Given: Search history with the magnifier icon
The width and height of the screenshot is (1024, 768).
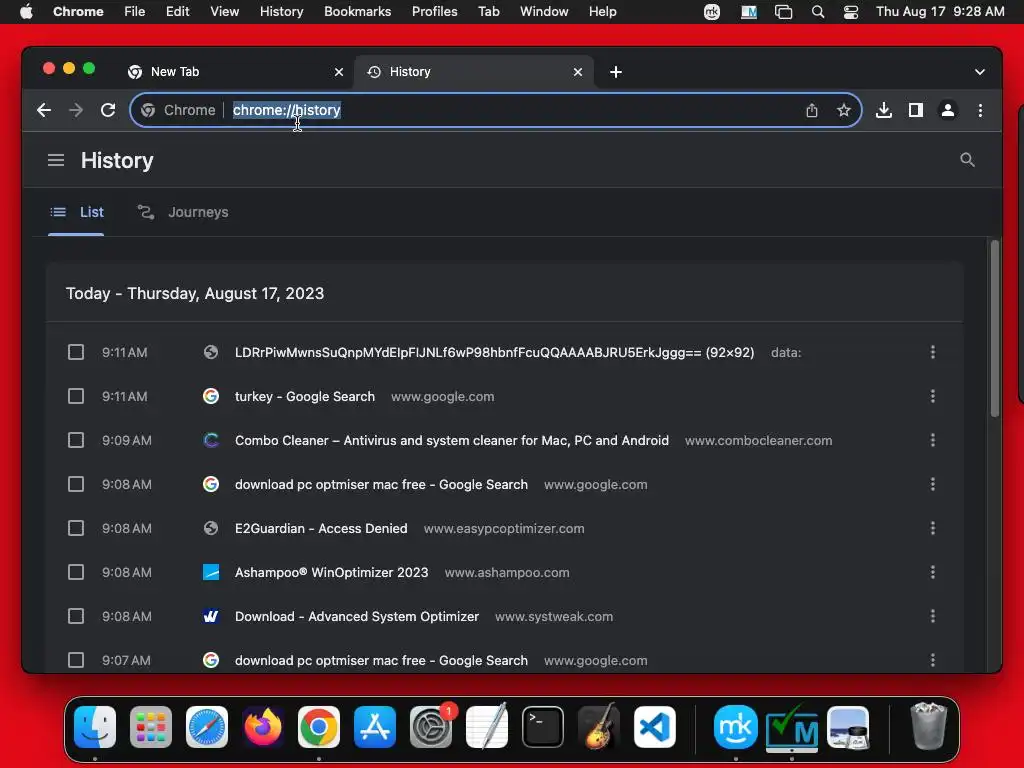Looking at the screenshot, I should (x=967, y=160).
